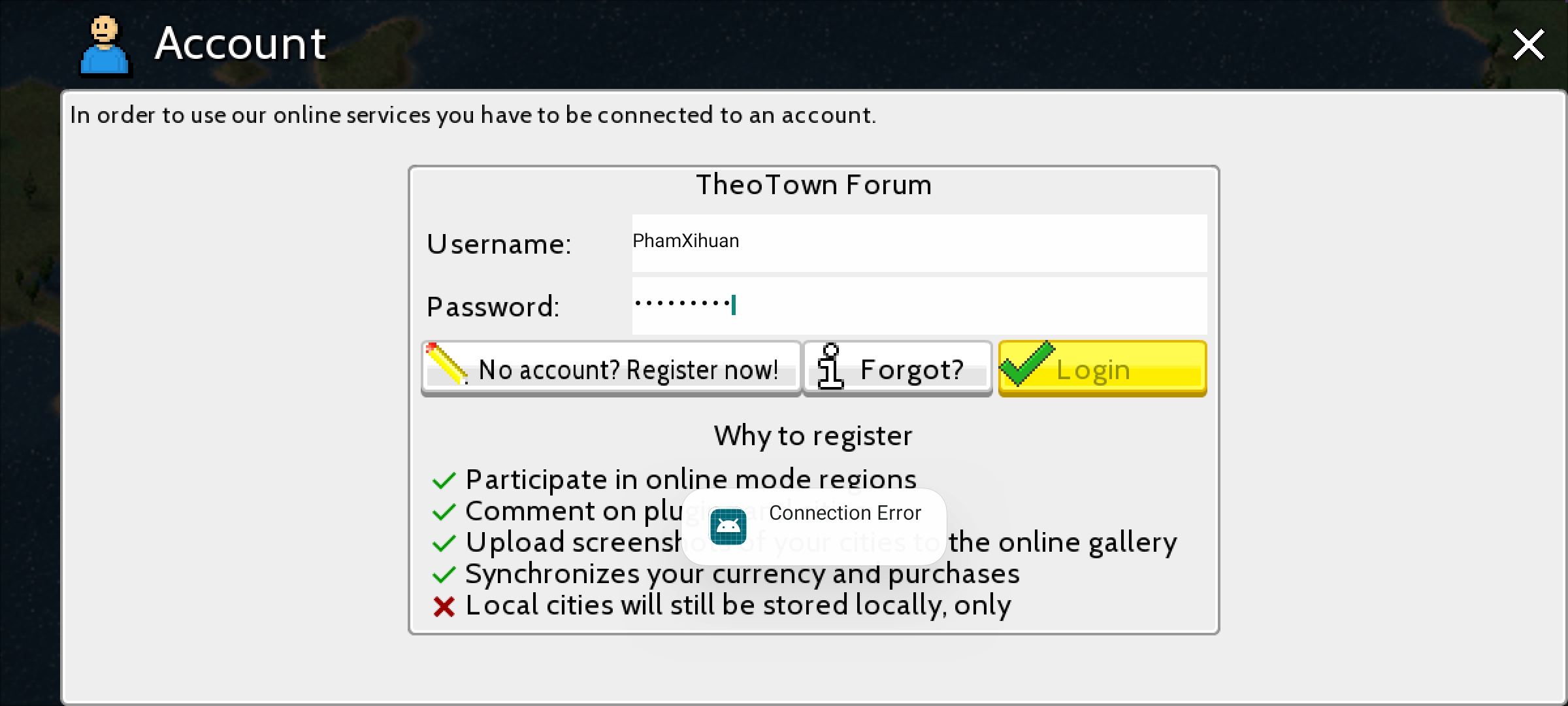Screen dimensions: 1568x706
Task: Focus the Password input field
Action: 919,305
